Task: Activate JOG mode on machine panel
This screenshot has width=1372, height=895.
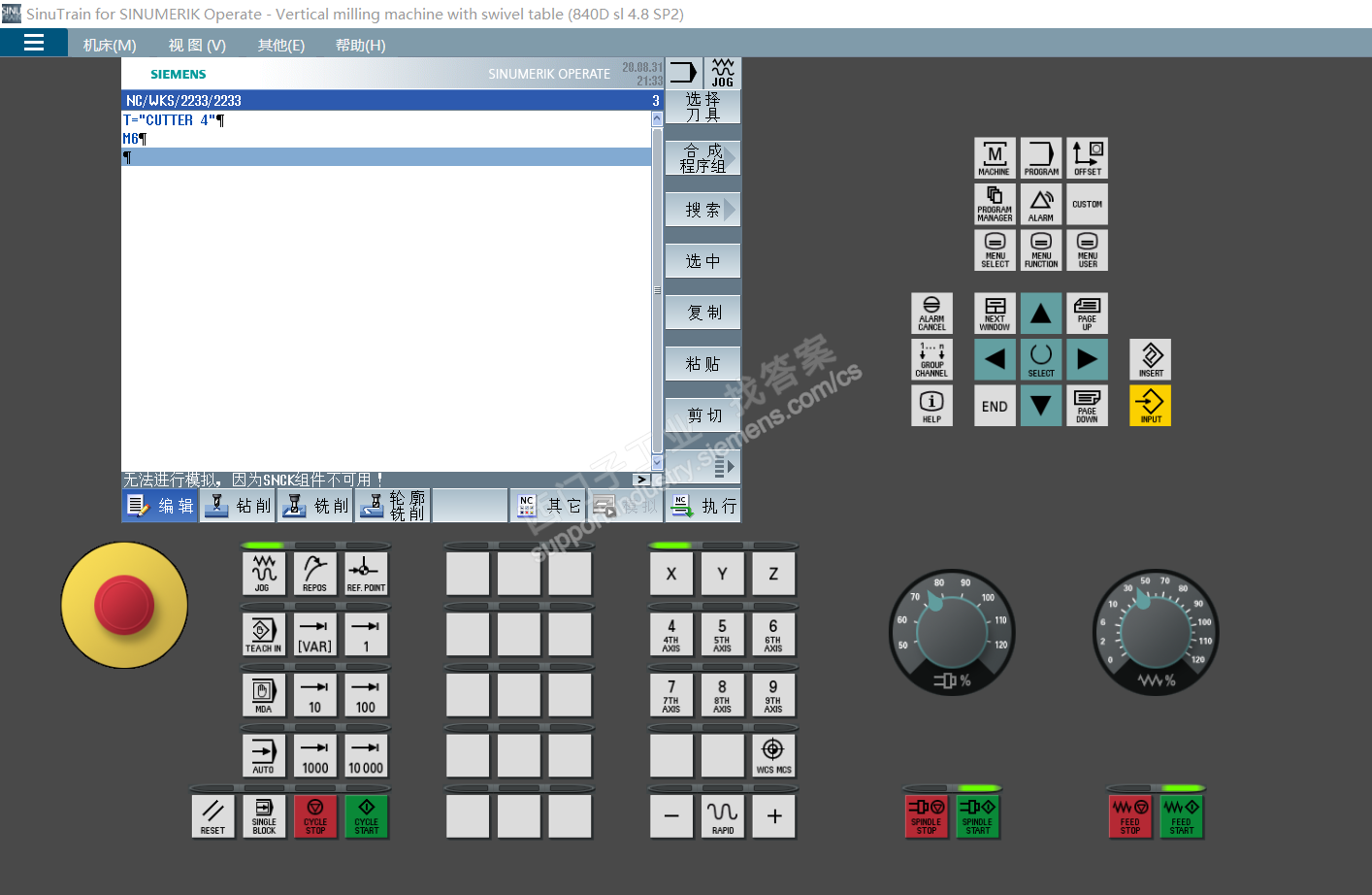Action: click(x=263, y=574)
